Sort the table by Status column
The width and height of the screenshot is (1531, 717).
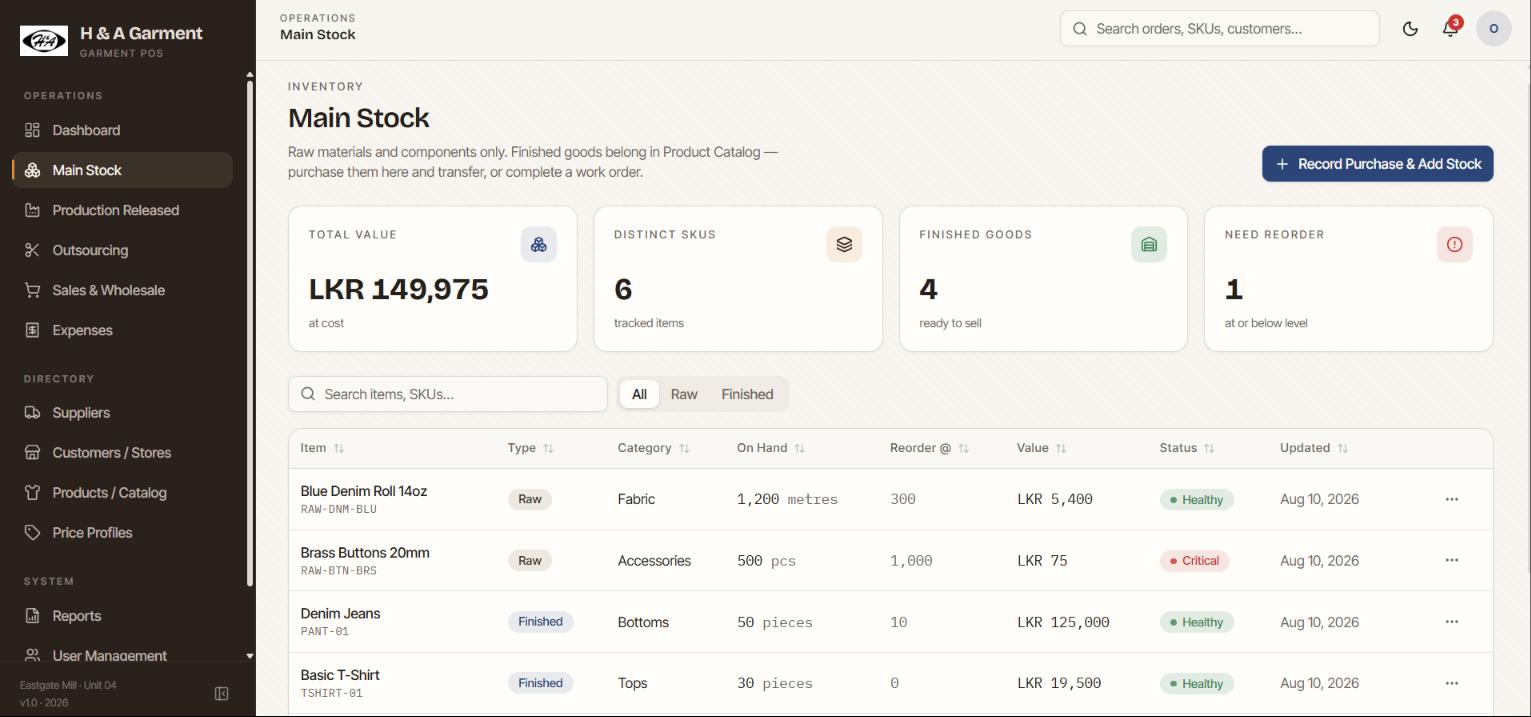pos(1187,448)
